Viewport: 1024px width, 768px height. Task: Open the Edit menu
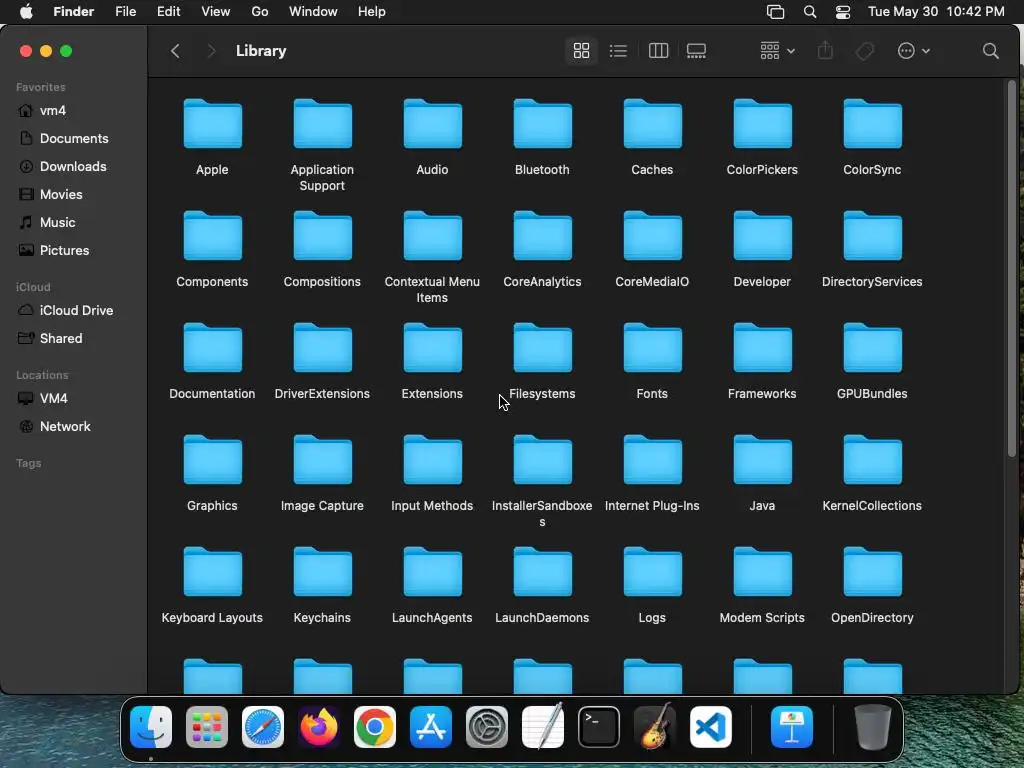click(168, 12)
